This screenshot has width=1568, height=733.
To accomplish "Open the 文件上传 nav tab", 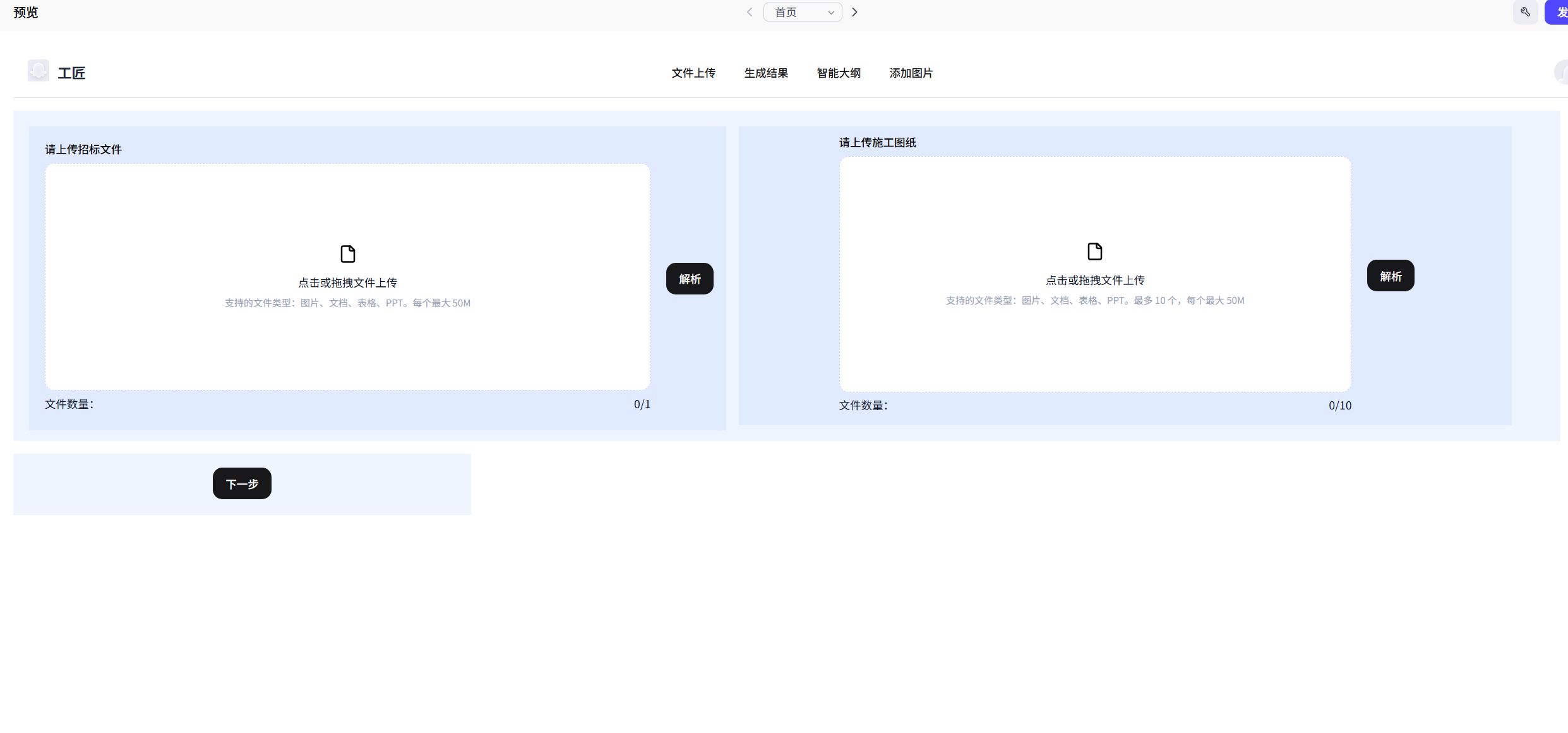I will pyautogui.click(x=693, y=73).
